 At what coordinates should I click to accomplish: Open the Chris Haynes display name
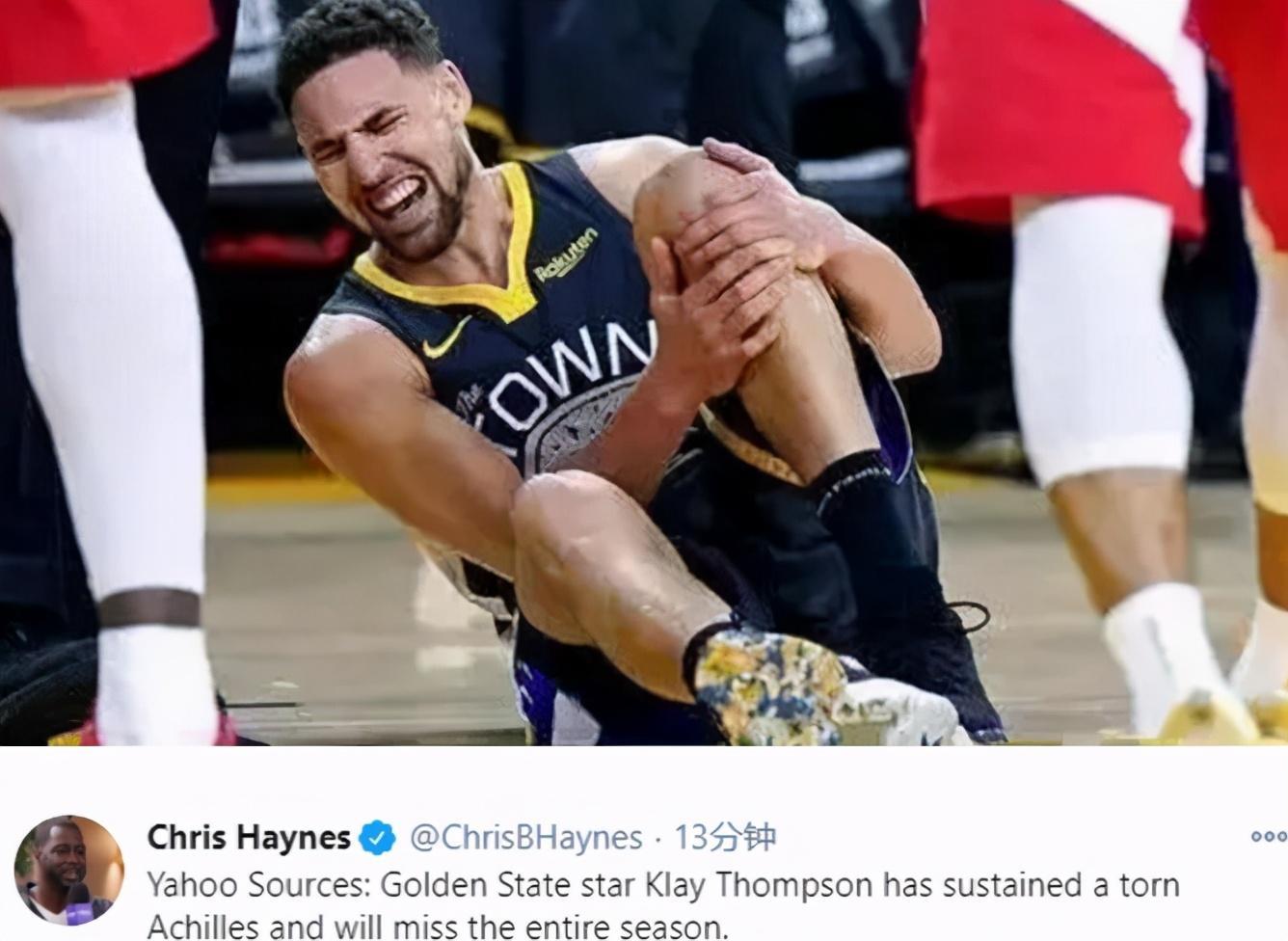(x=249, y=837)
